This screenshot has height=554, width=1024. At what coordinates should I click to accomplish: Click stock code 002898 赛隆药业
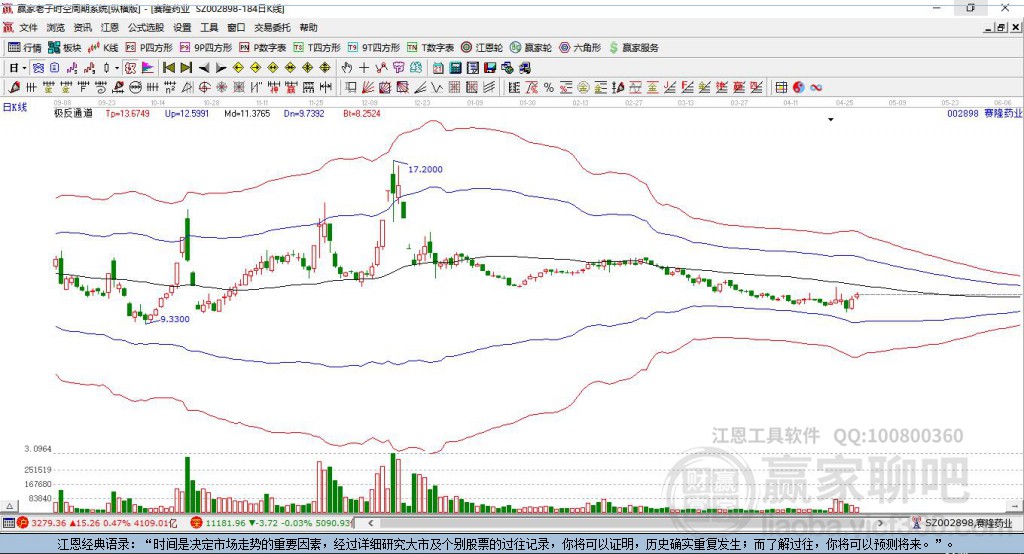coord(984,114)
